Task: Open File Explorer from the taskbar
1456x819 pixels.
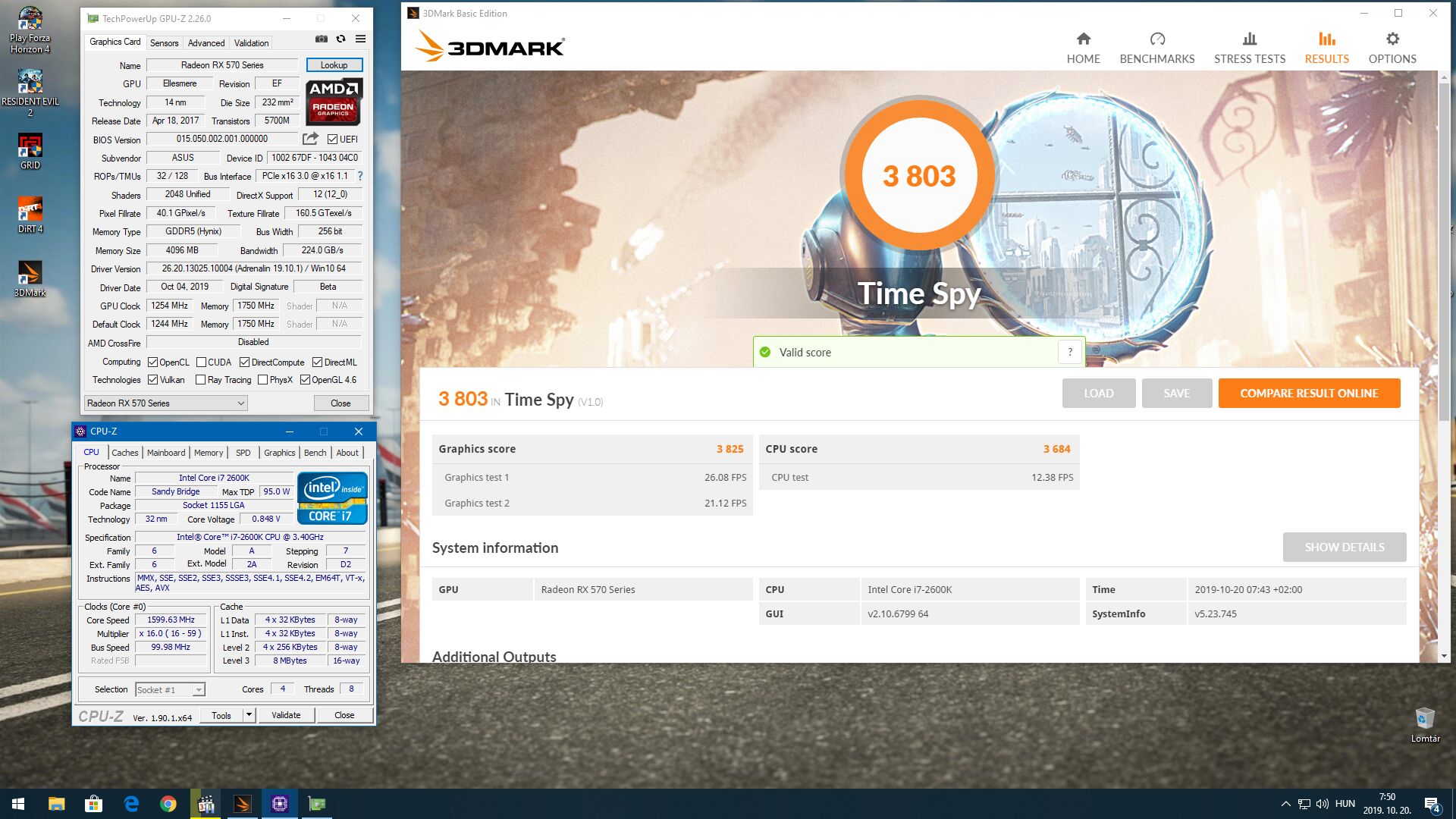Action: click(56, 804)
